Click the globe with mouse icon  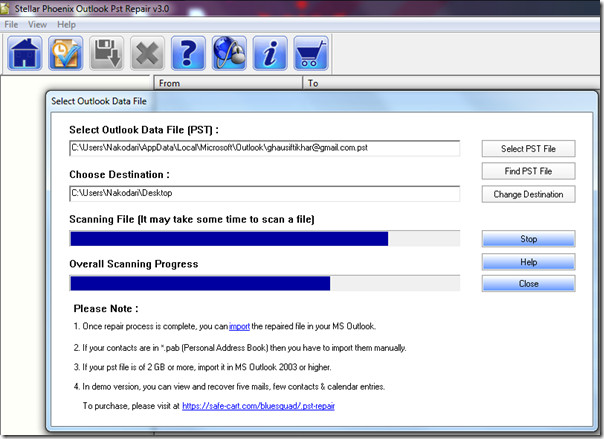click(229, 53)
